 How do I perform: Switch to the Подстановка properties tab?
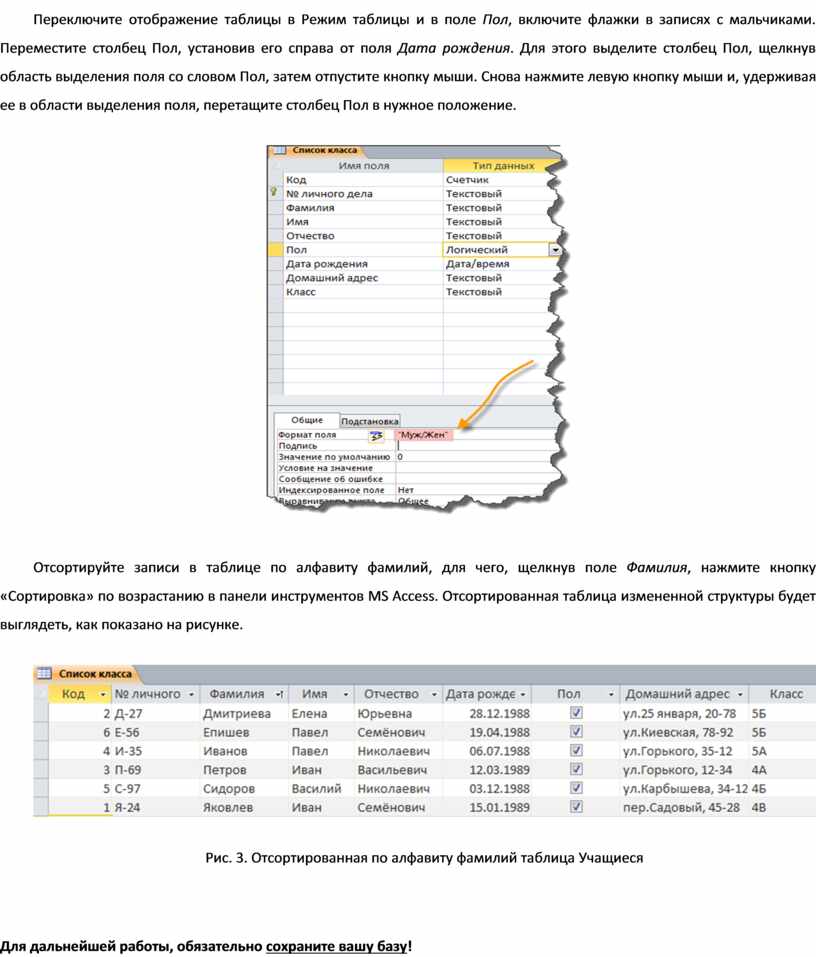click(x=370, y=421)
